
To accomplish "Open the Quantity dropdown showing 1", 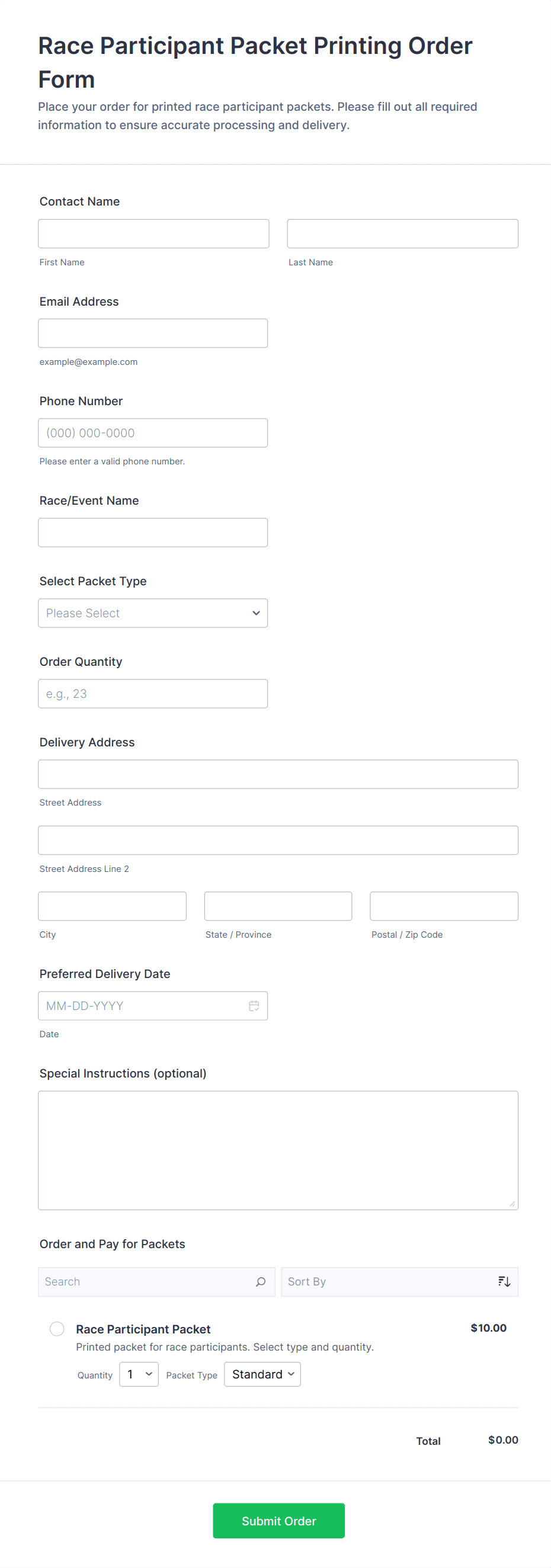I will 138,1374.
